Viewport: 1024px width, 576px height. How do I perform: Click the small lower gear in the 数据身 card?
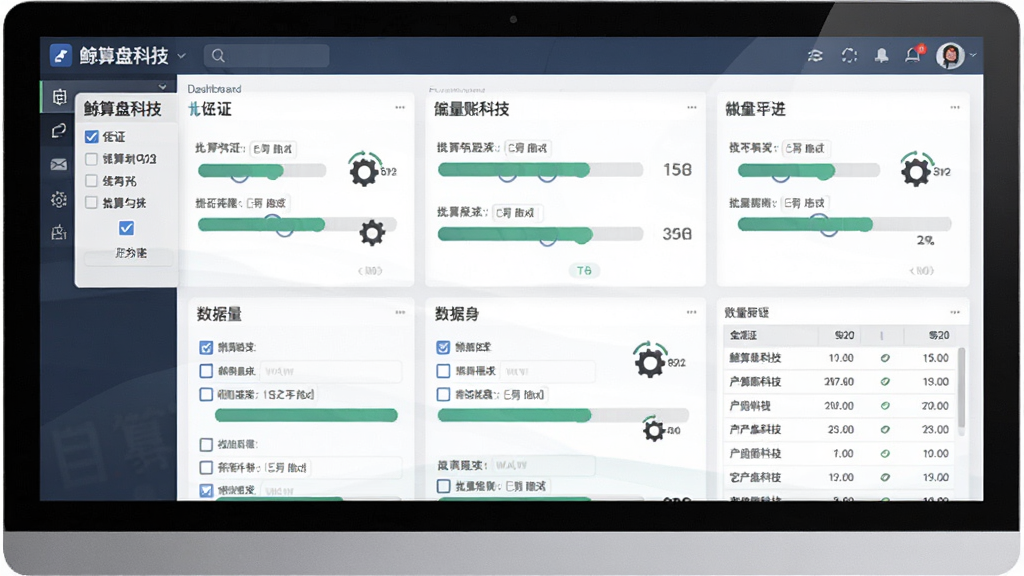[x=654, y=430]
